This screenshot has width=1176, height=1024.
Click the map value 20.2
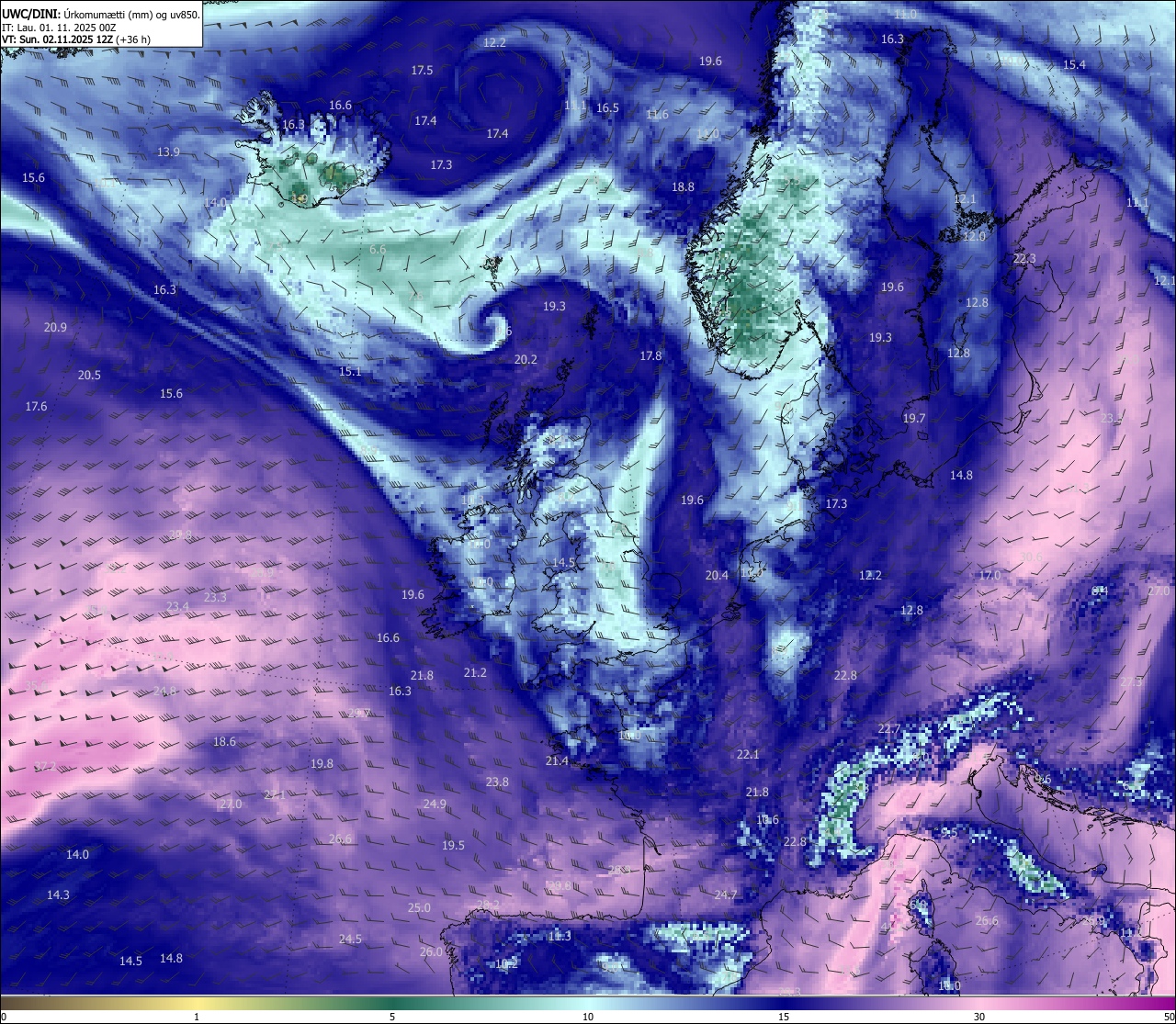click(526, 360)
